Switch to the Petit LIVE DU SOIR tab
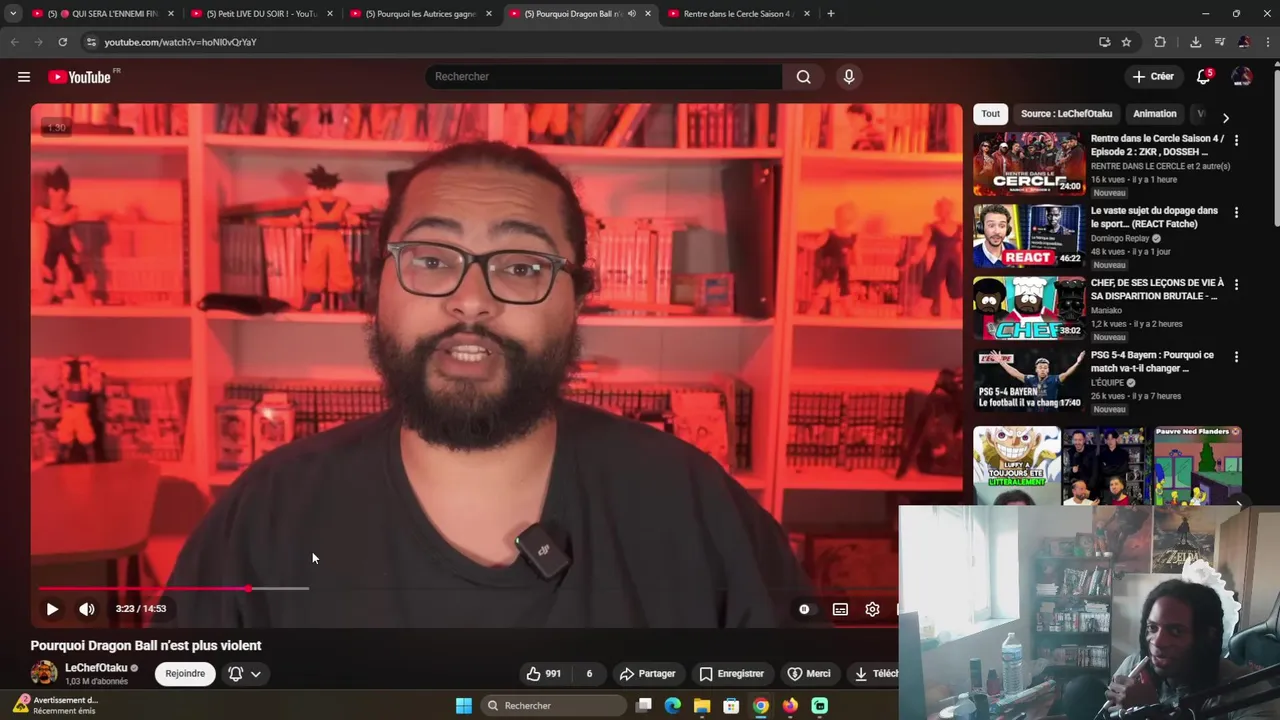Viewport: 1280px width, 720px height. coord(261,14)
